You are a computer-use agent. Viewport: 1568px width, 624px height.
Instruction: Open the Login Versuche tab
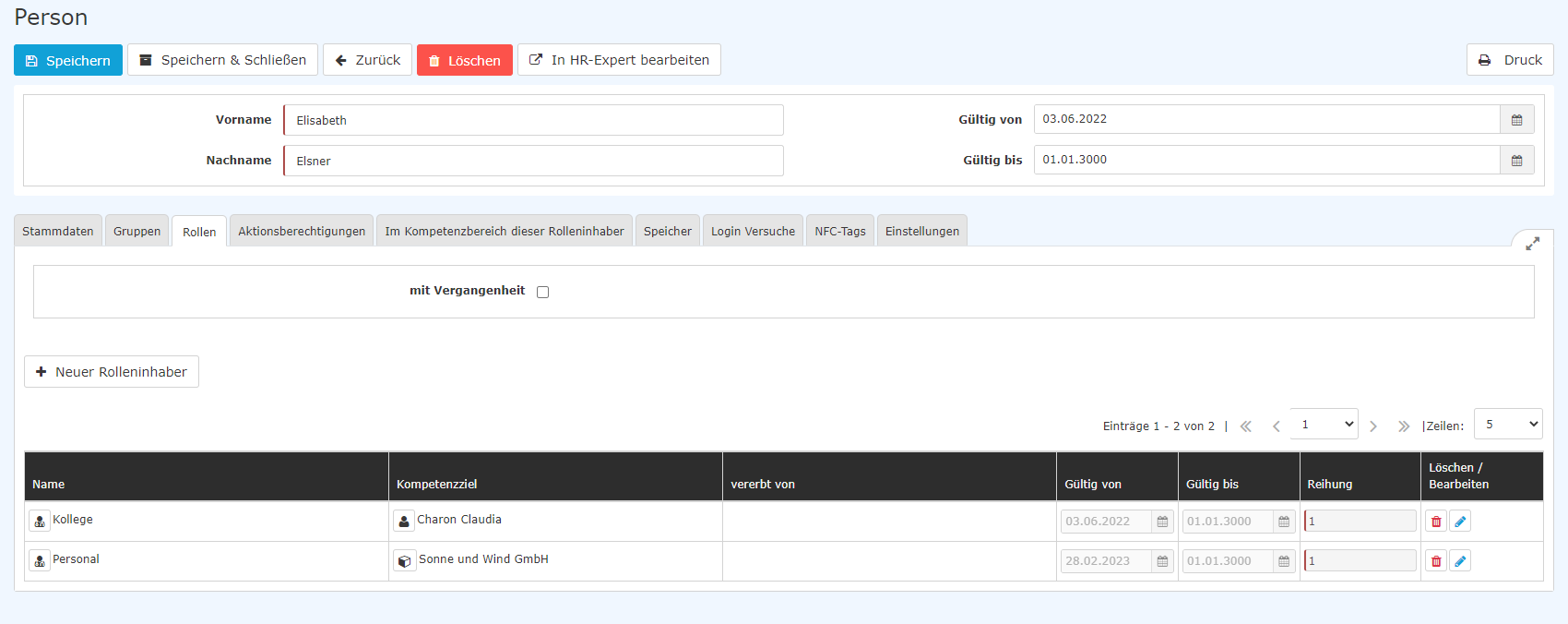(x=753, y=231)
